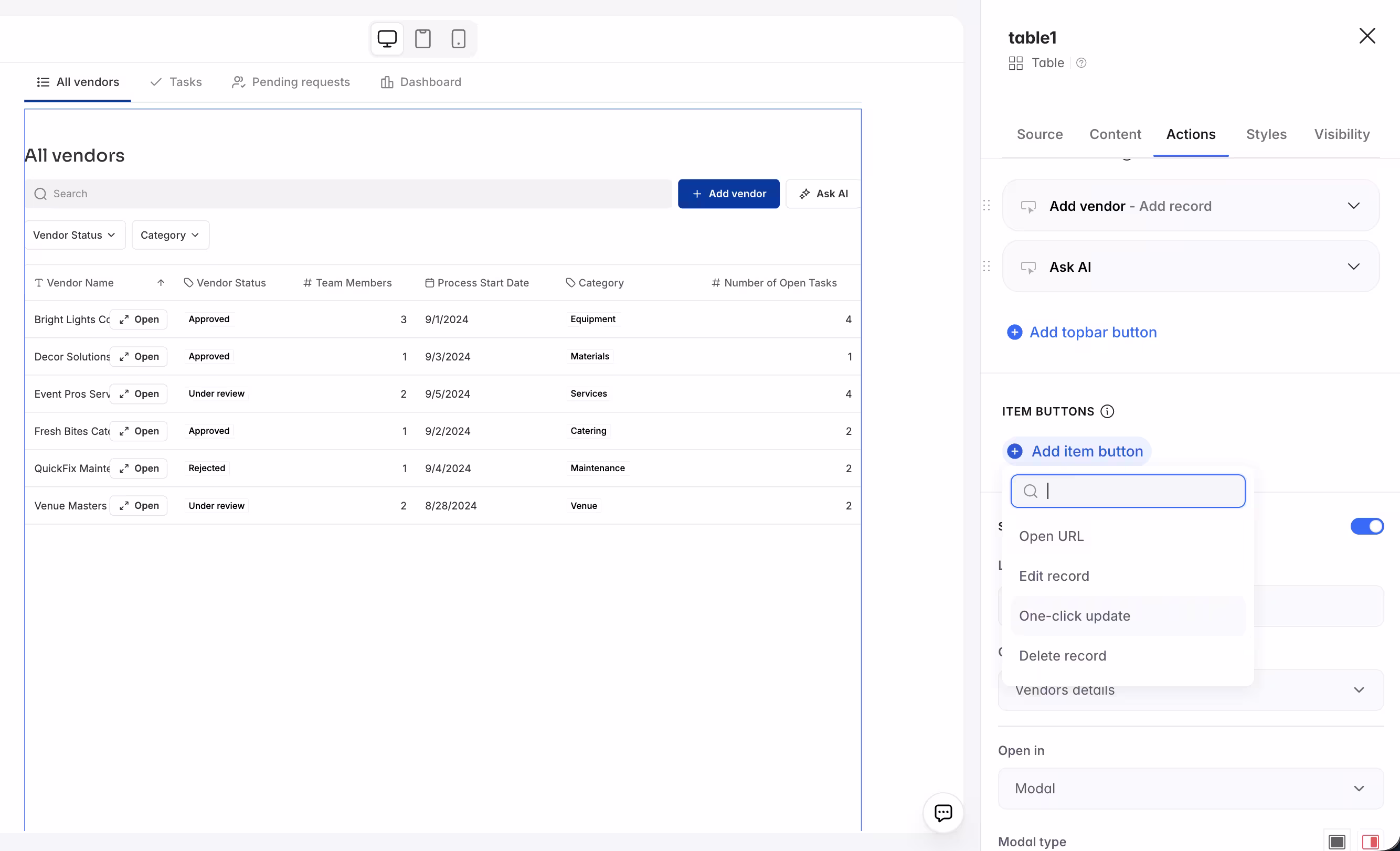Viewport: 1400px width, 851px height.
Task: Toggle the blue switch in settings panel
Action: coord(1366,526)
